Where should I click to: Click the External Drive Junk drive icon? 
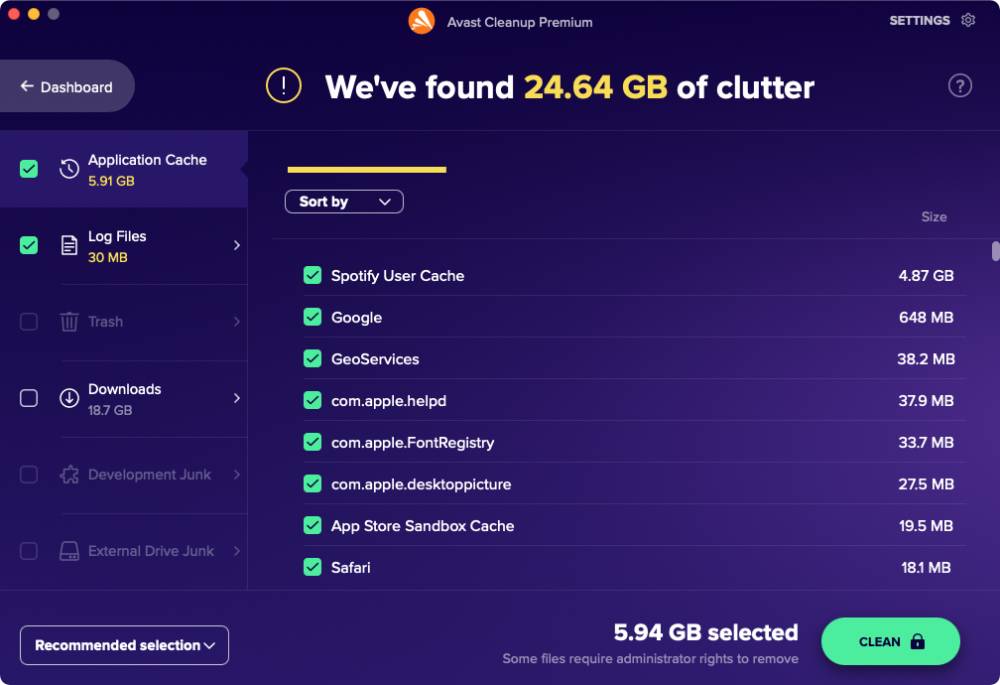(68, 551)
